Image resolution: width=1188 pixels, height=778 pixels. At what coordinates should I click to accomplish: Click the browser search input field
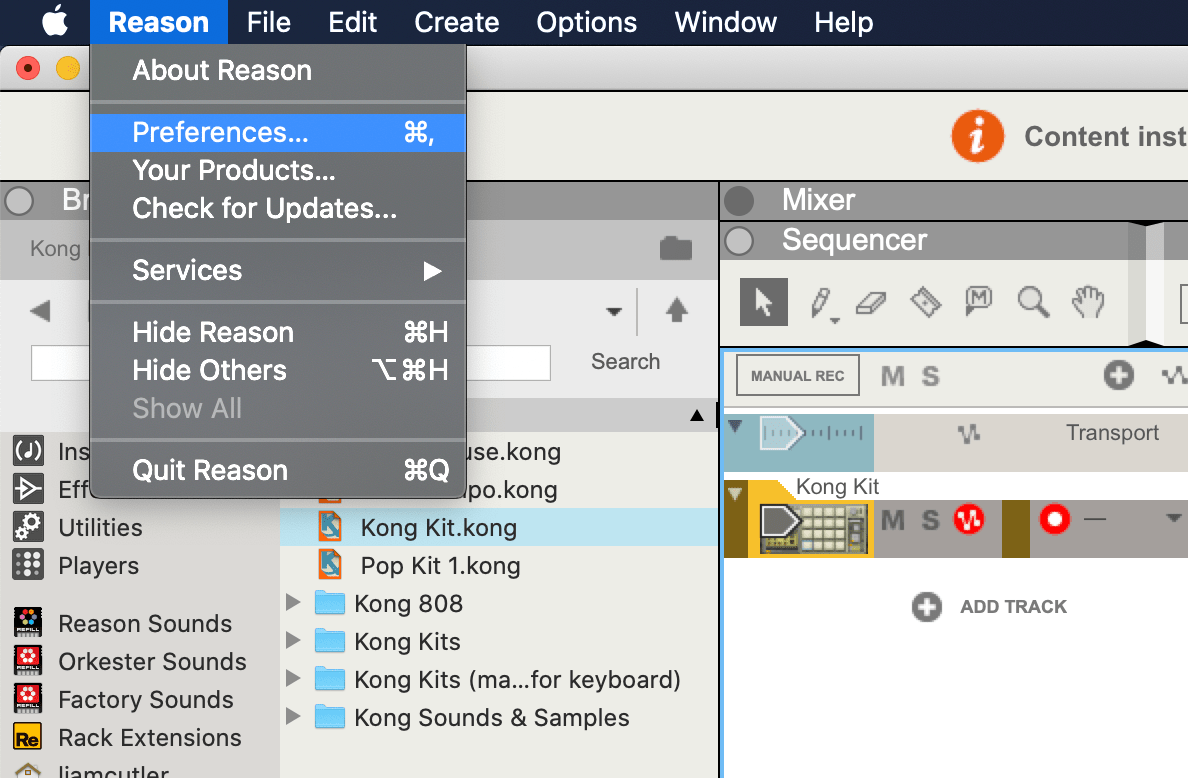pos(290,363)
